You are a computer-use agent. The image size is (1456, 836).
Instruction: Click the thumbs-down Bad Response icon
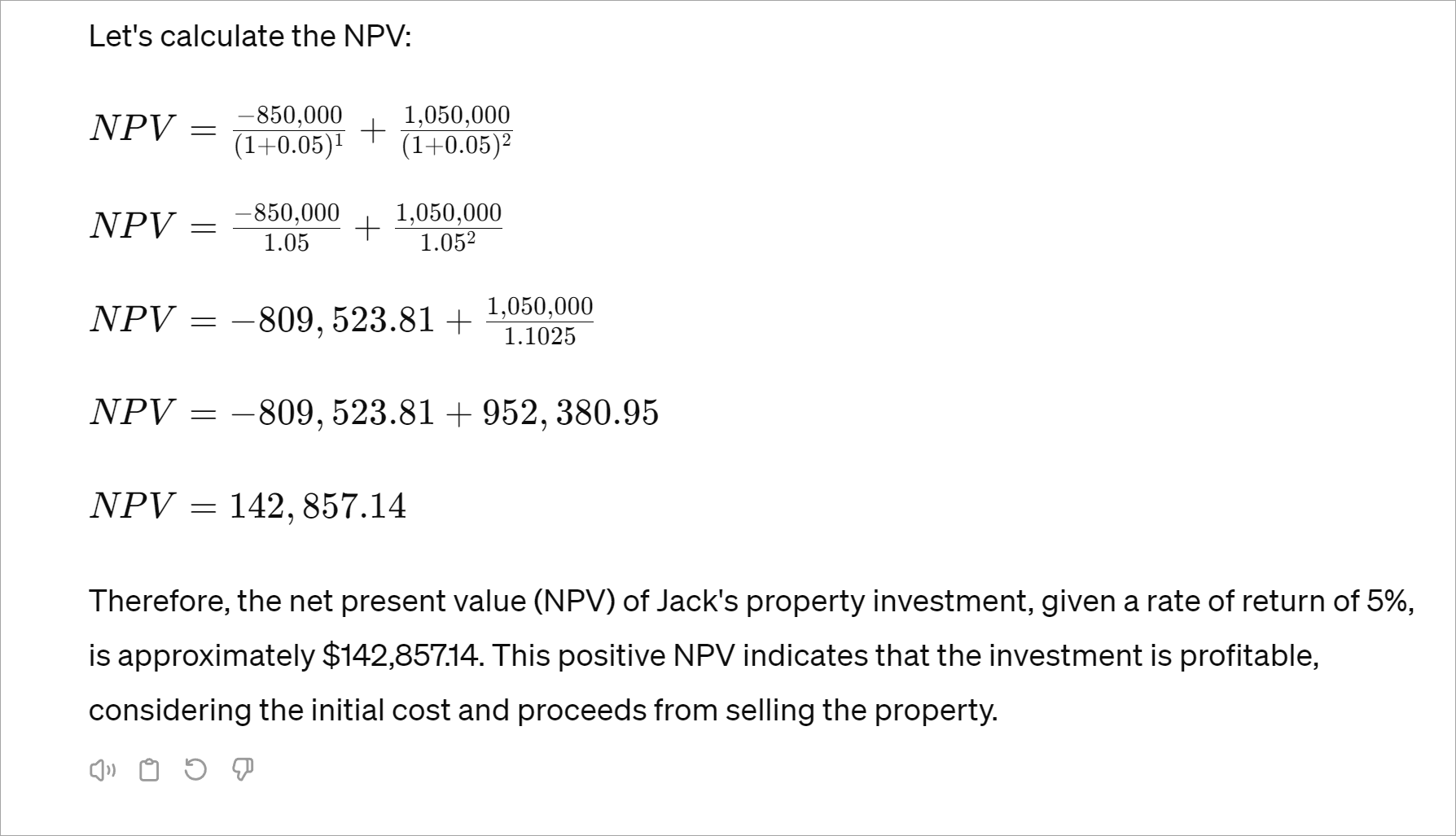point(243,770)
